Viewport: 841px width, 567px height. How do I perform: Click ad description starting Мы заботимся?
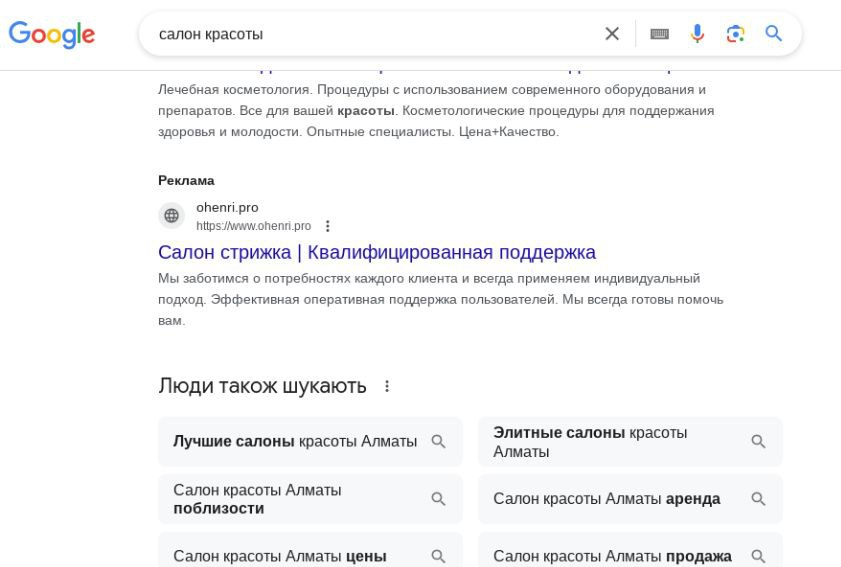[x=441, y=299]
